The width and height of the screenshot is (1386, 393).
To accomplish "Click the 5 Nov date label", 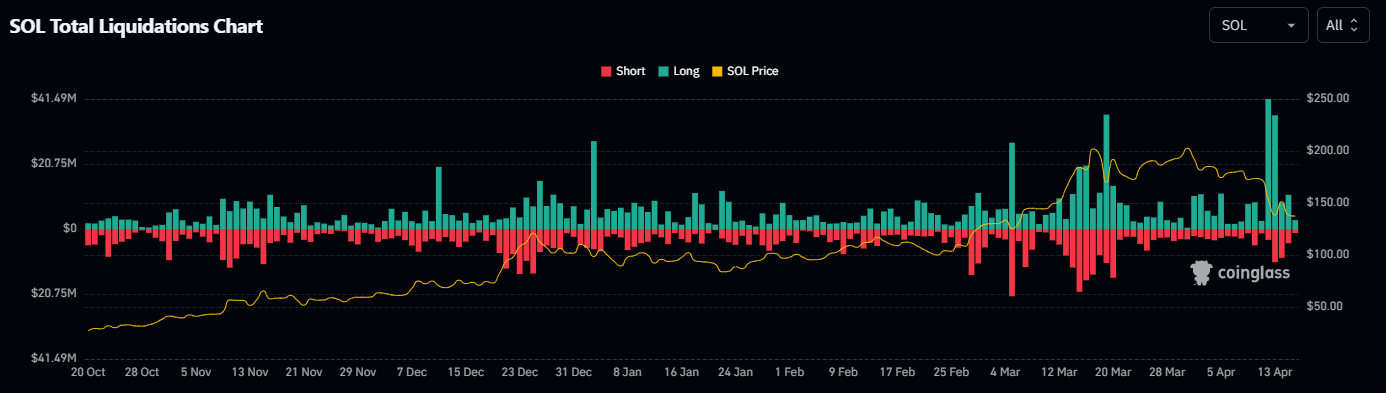I will point(196,372).
